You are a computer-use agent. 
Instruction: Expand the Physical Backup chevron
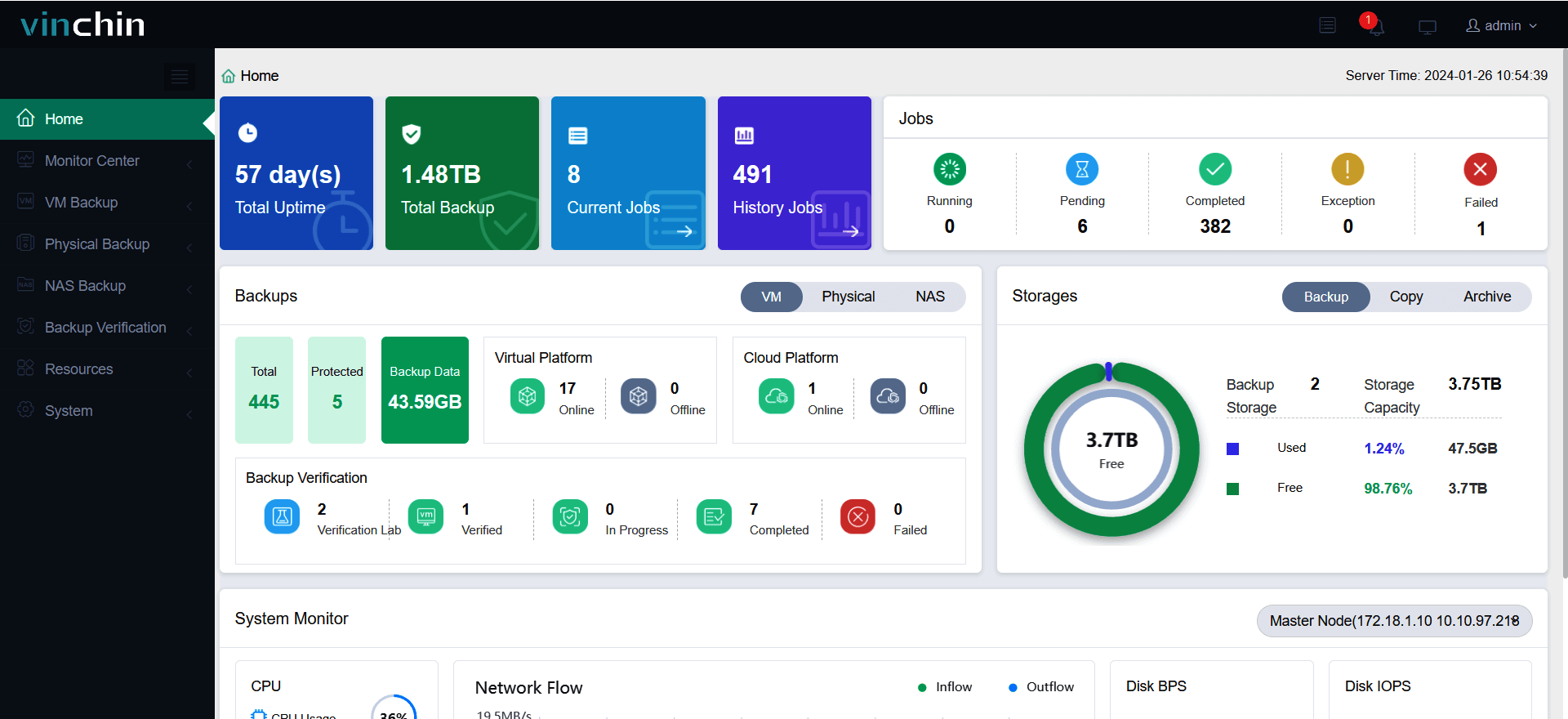[x=189, y=248]
